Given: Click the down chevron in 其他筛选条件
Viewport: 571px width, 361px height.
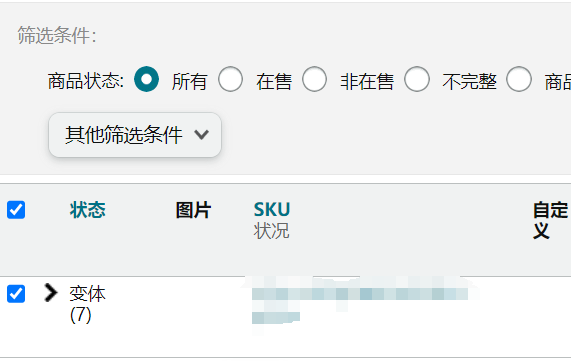Looking at the screenshot, I should click(201, 135).
